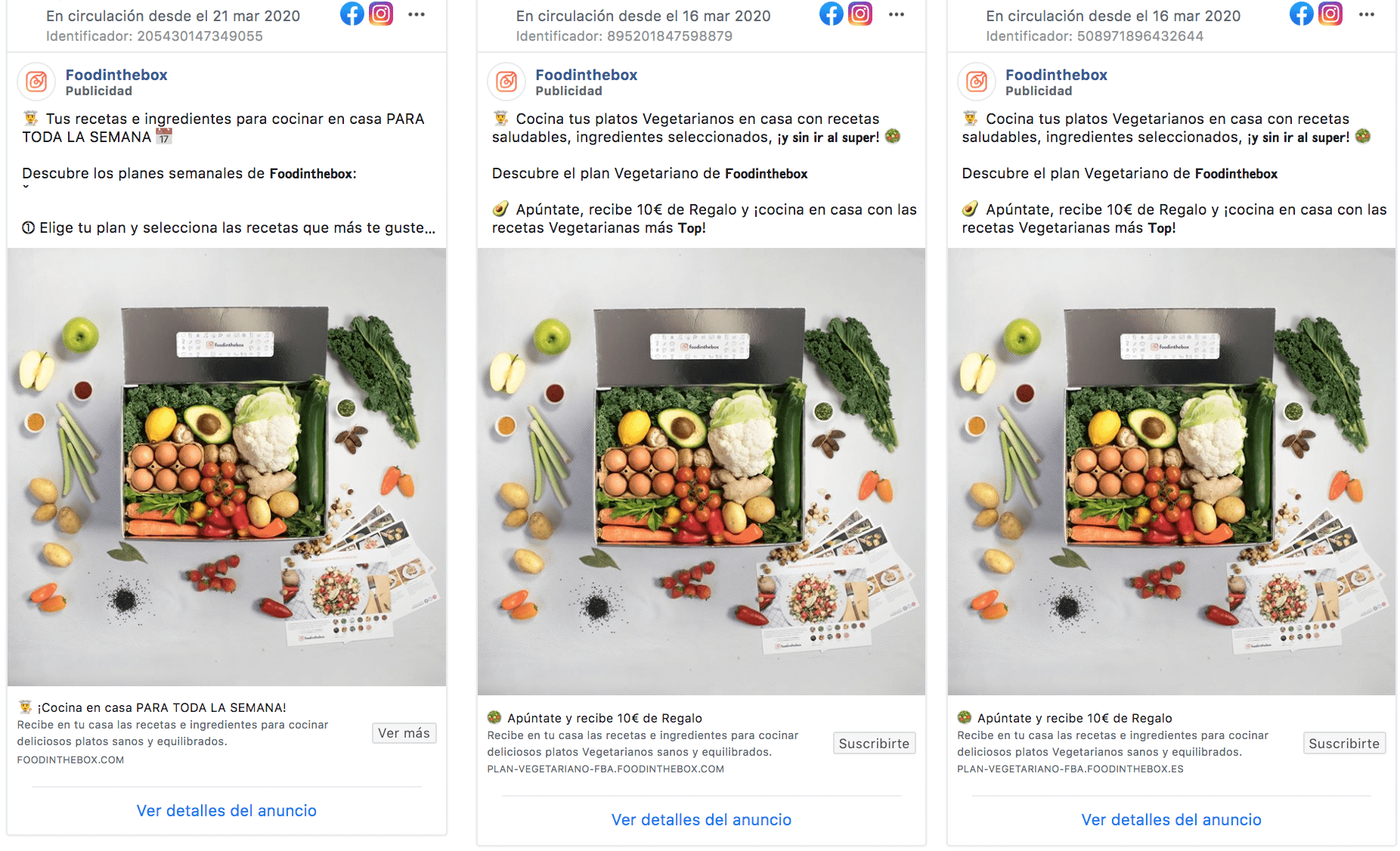Open Ver detalles del anuncio on third ad
Screen dimensions: 1400x851
(x=1172, y=820)
